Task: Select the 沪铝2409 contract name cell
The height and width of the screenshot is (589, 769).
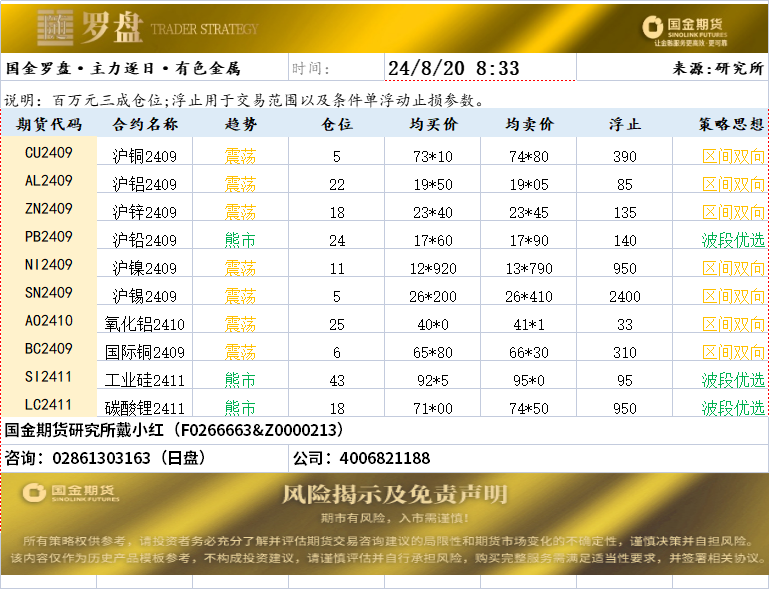Action: tap(145, 179)
